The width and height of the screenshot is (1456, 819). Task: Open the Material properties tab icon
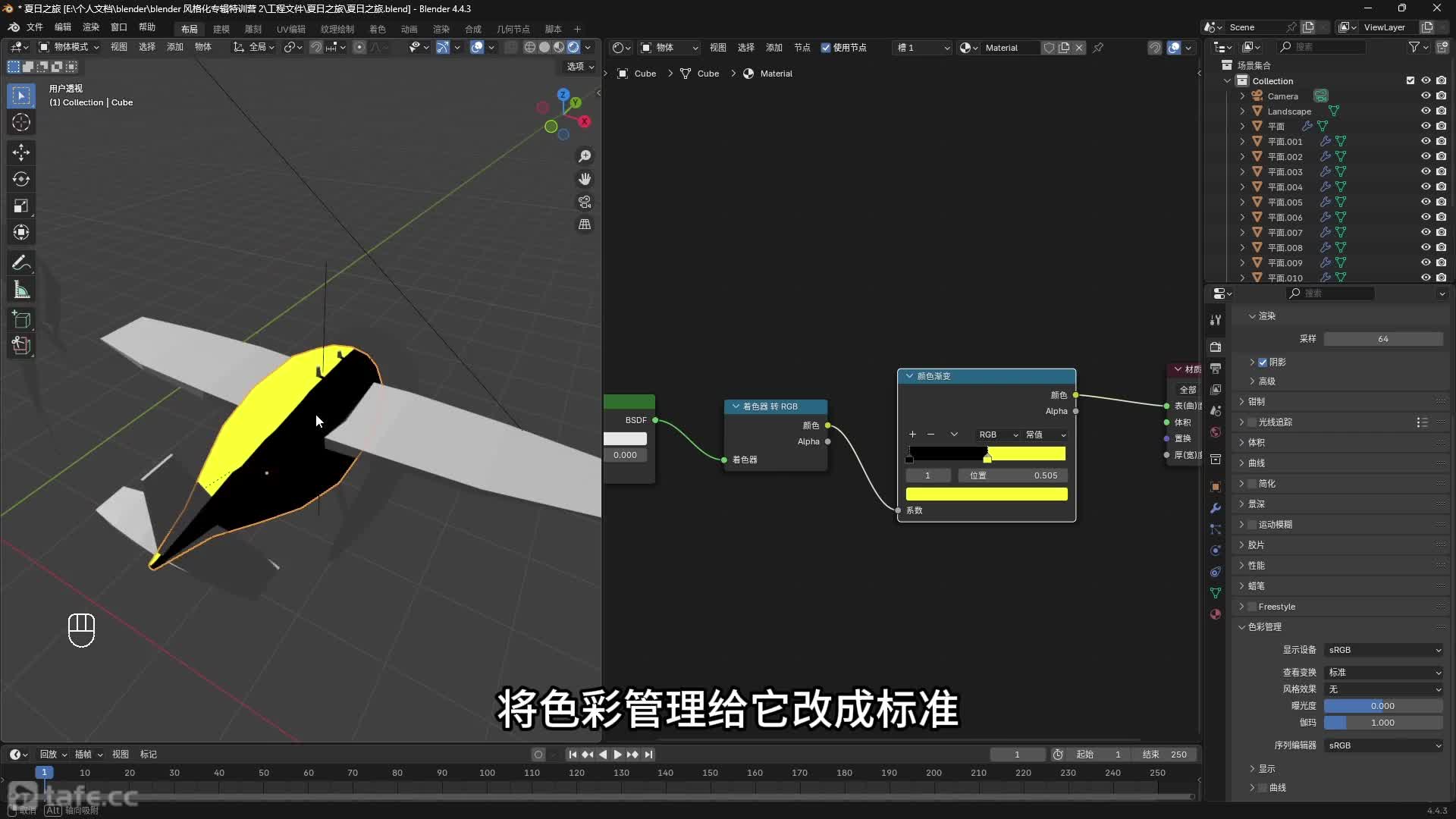tap(1216, 614)
